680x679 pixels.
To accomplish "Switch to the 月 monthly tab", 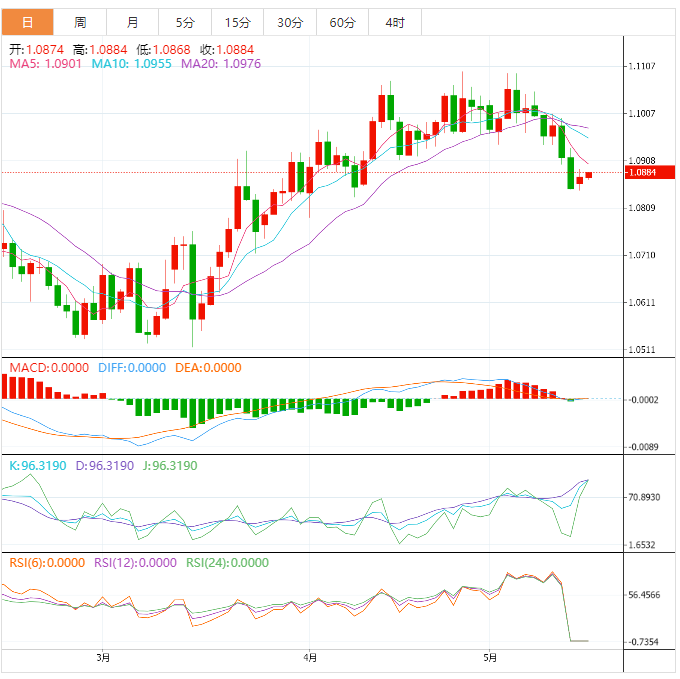I will (132, 22).
